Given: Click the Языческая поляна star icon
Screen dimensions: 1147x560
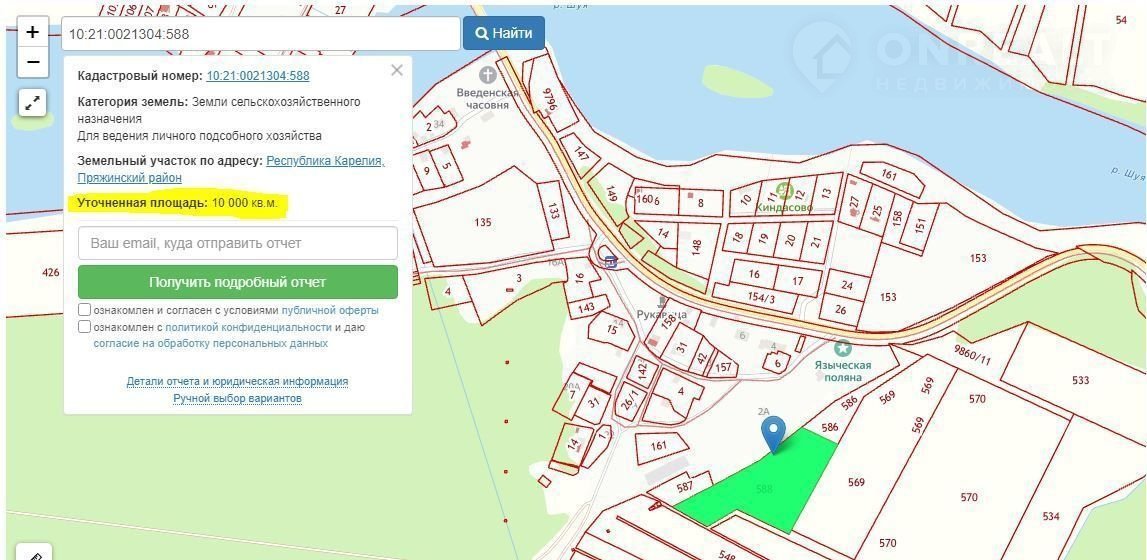Looking at the screenshot, I should 843,348.
